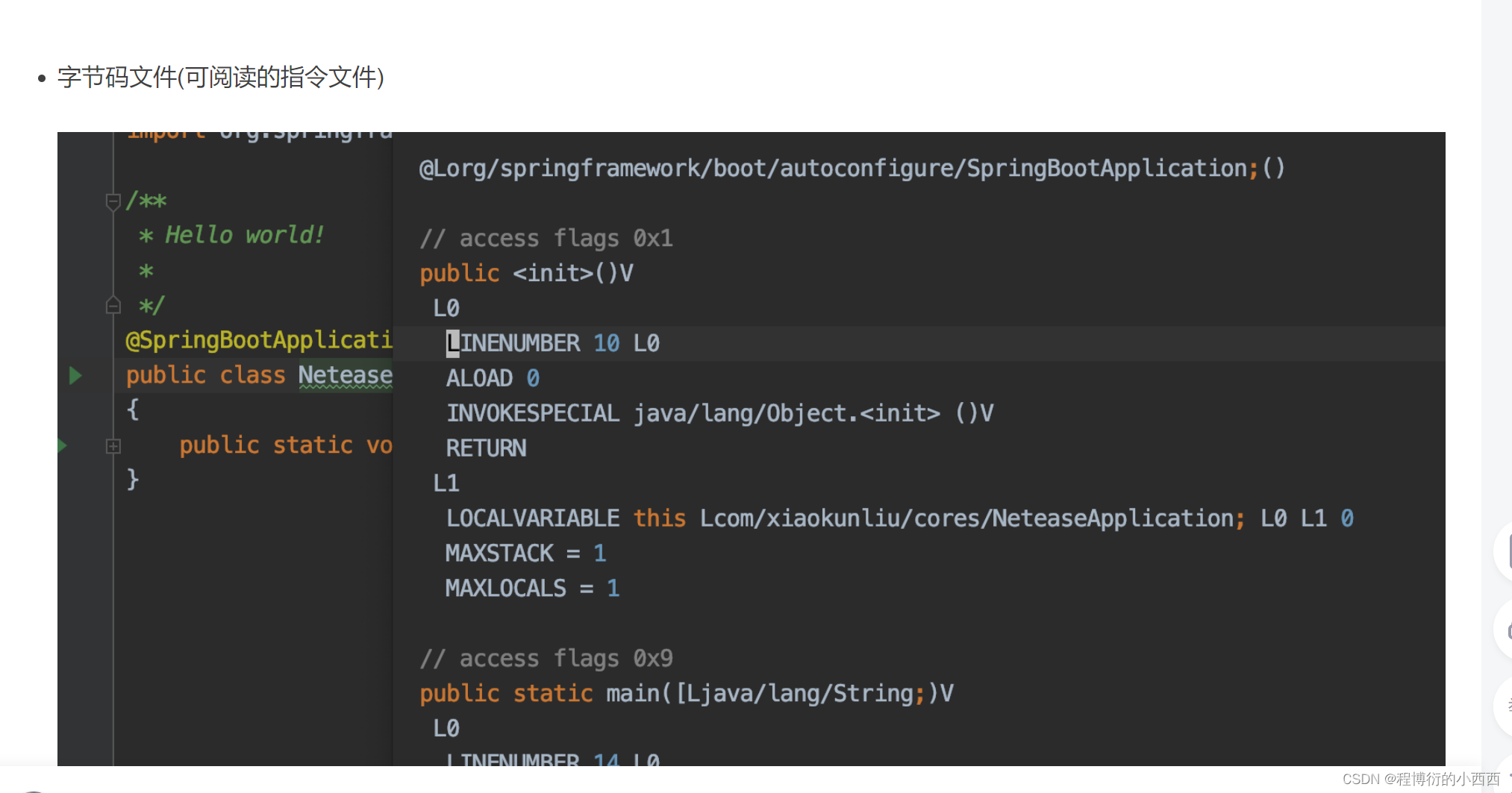
Task: Click the public <init>()V declaration
Action: tap(526, 273)
